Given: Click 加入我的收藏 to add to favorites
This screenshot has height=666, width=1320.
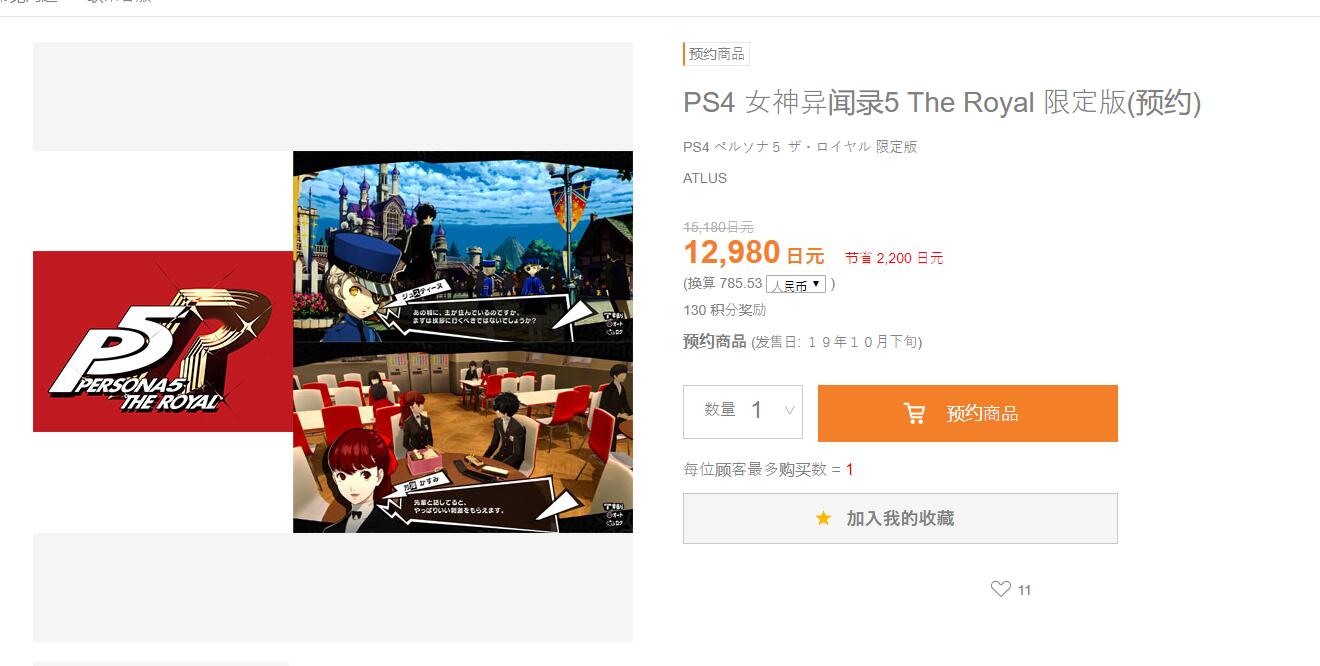Looking at the screenshot, I should 900,518.
